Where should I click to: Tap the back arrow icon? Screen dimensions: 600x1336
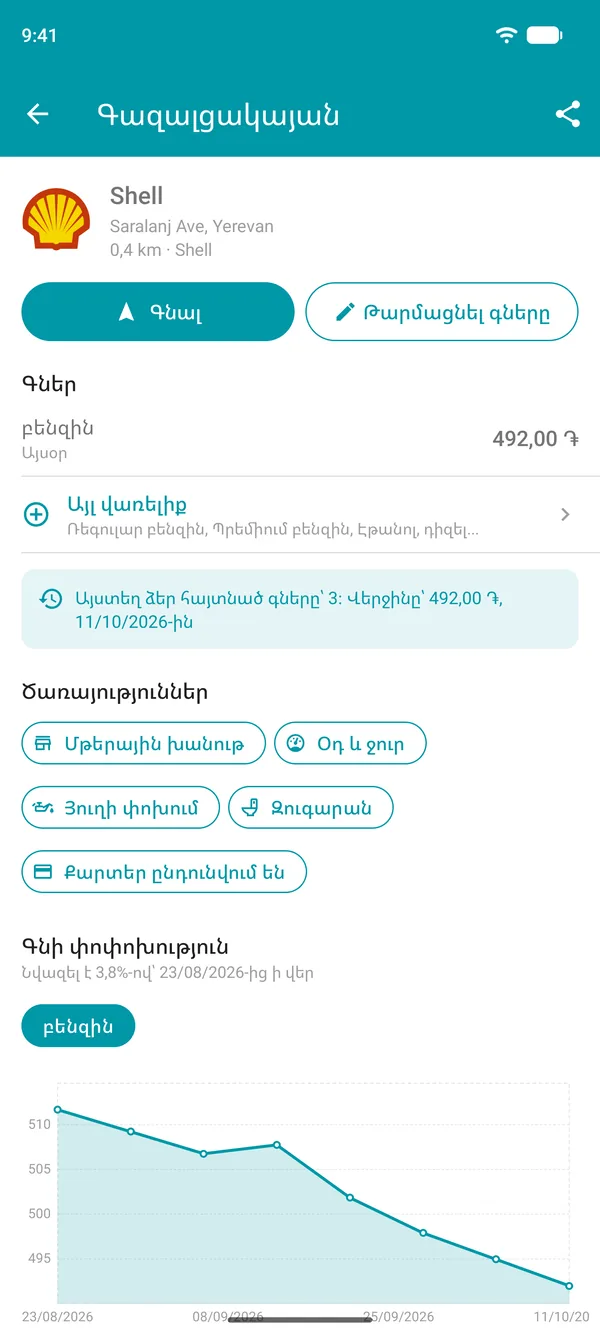tap(38, 114)
